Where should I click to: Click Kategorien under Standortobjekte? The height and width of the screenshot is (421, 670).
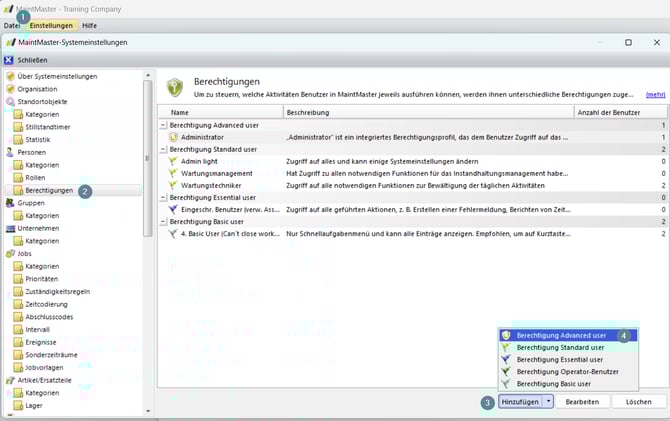[x=42, y=115]
